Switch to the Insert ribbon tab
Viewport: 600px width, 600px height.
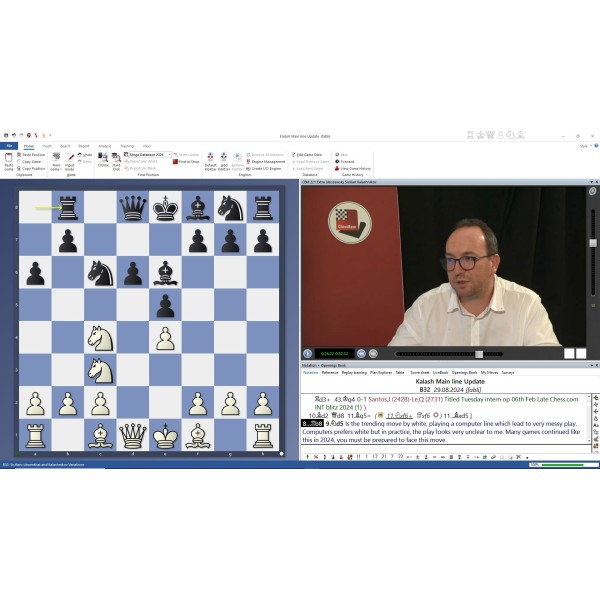[x=47, y=146]
